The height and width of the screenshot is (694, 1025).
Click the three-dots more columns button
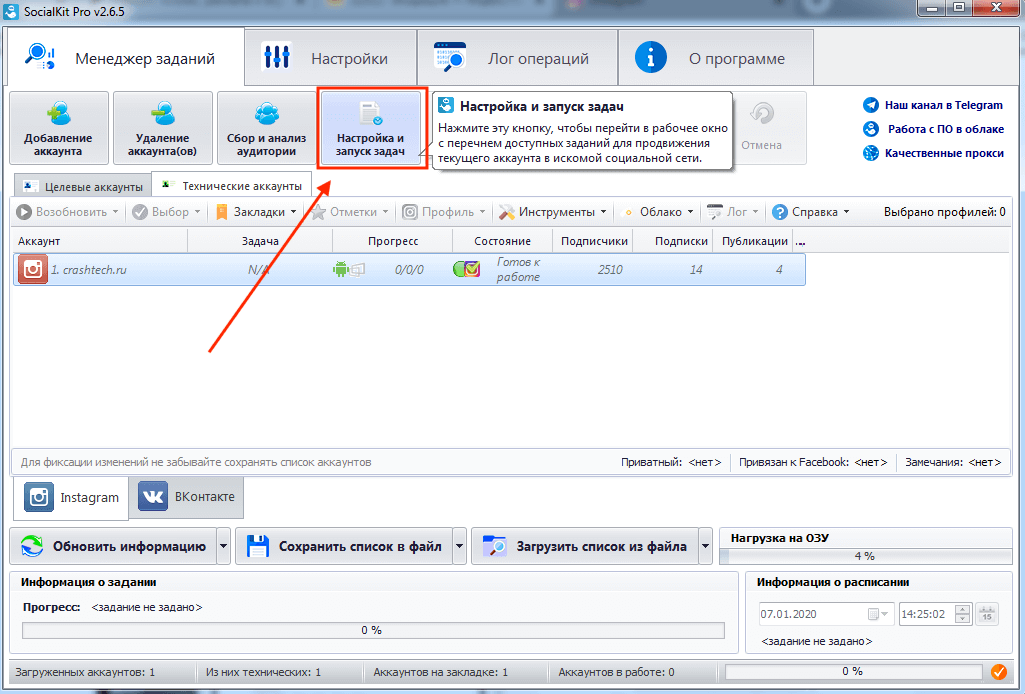pos(800,242)
